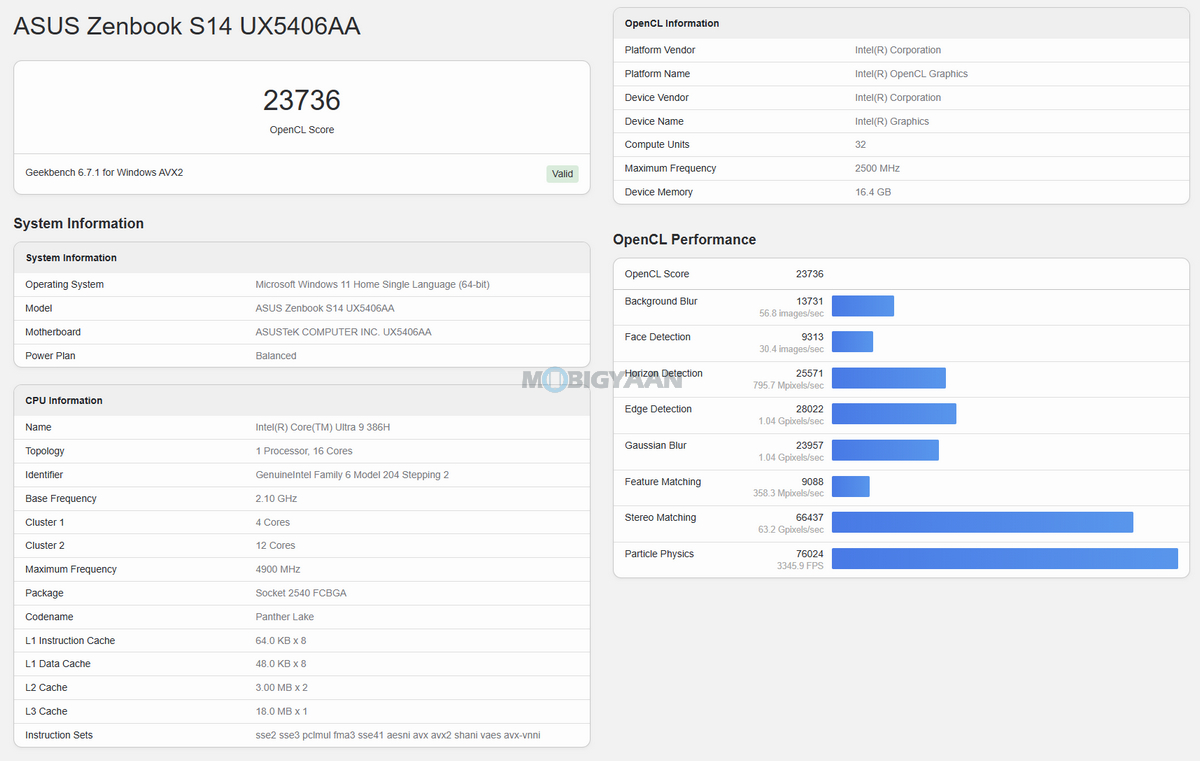1200x761 pixels.
Task: Click Particle Physics score 76024
Action: tap(810, 554)
